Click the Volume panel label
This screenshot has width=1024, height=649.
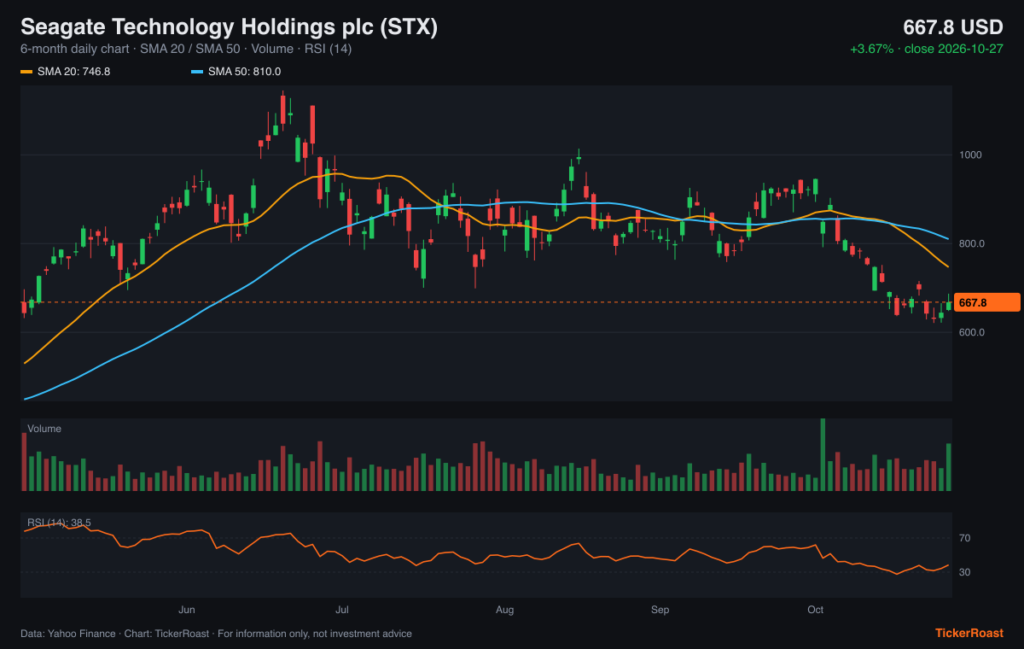tap(44, 429)
